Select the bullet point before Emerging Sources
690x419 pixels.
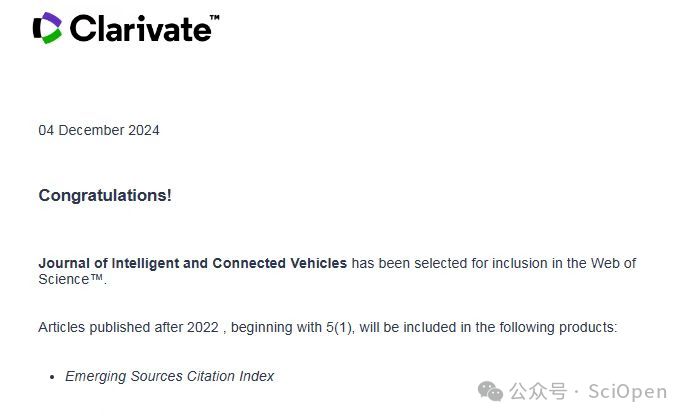52,377
